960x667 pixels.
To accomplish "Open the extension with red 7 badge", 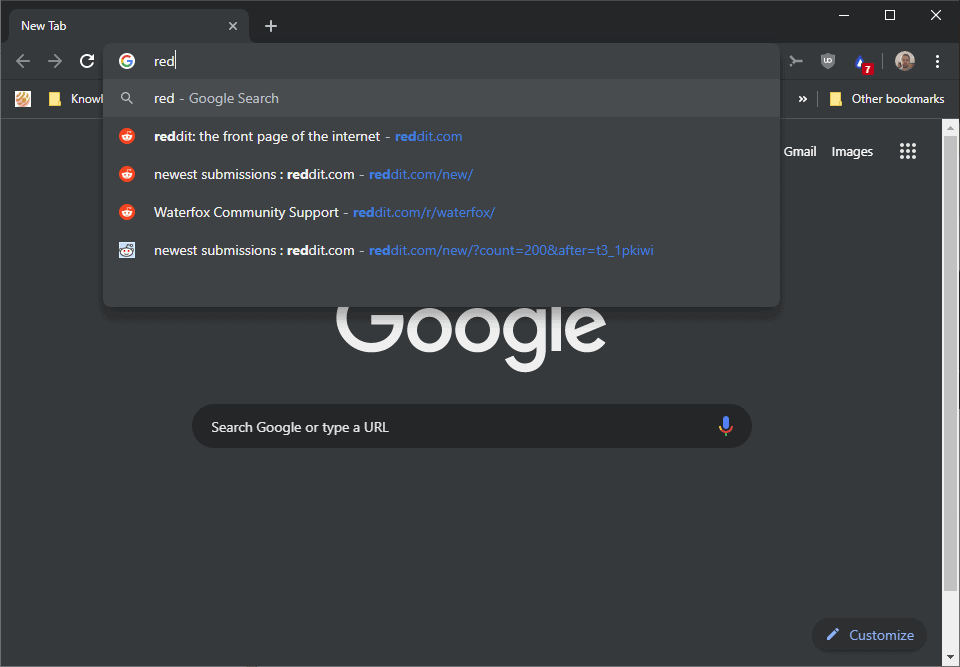I will 863,62.
